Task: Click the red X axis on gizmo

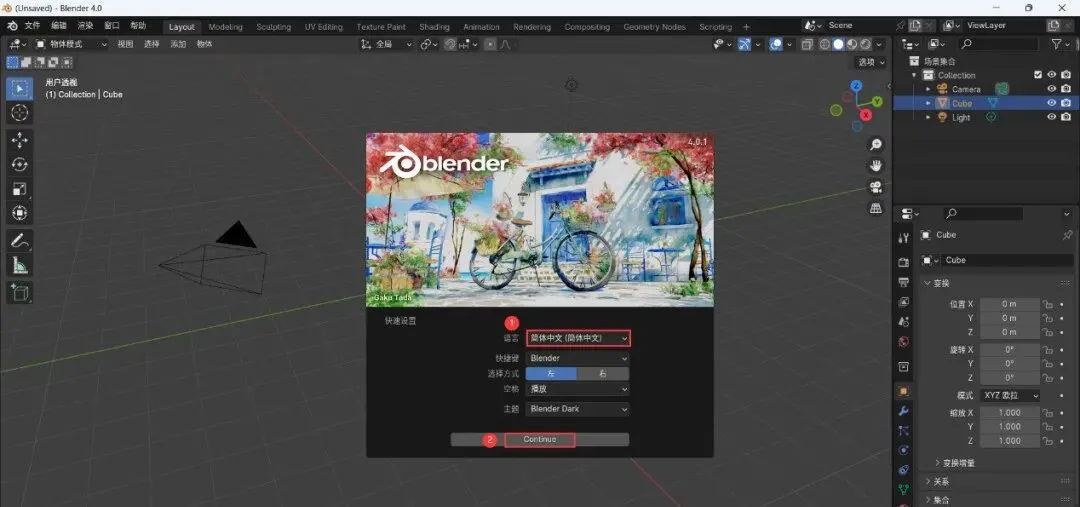Action: 866,114
